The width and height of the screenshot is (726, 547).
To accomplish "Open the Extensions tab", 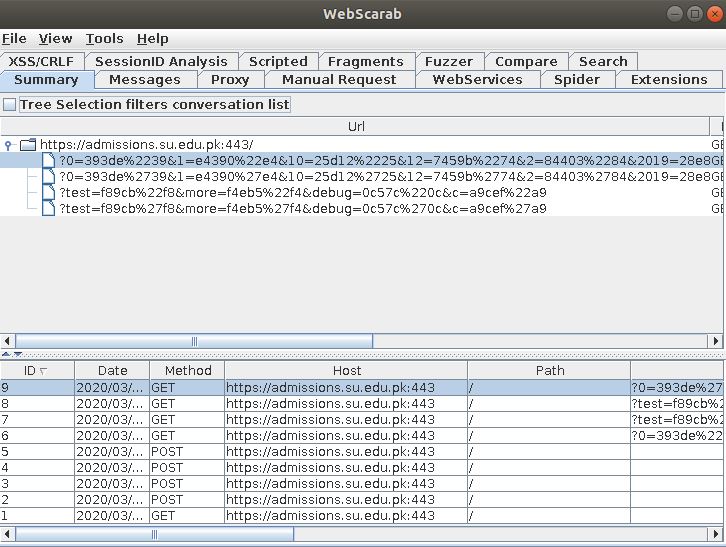I will [x=669, y=80].
